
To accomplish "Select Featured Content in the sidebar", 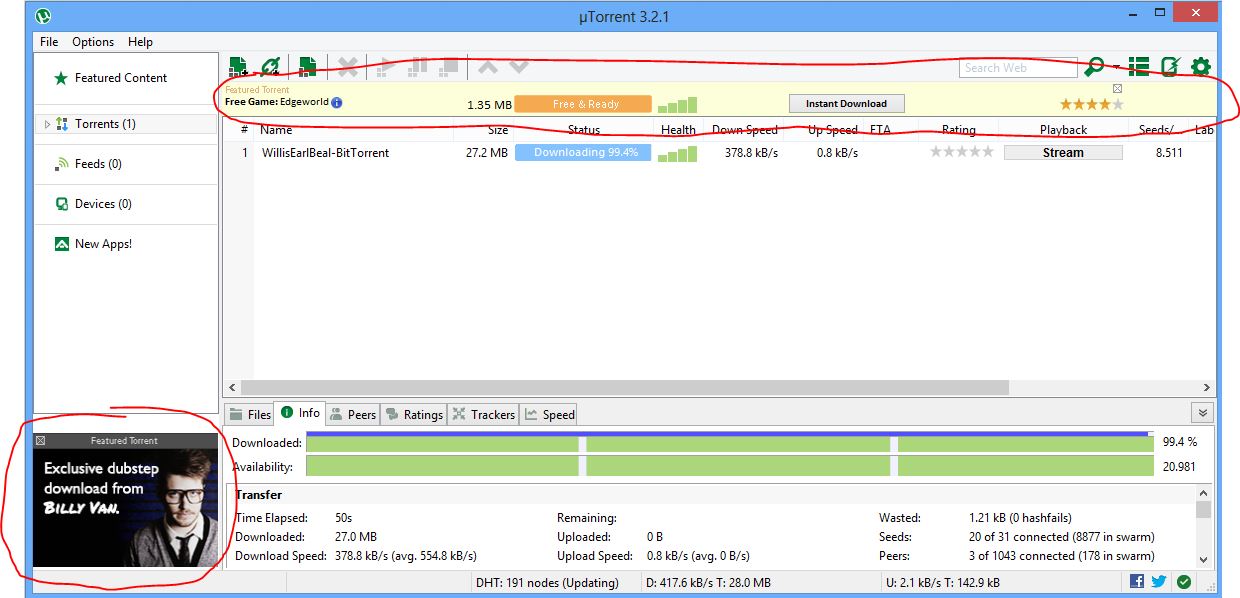I will pos(121,78).
